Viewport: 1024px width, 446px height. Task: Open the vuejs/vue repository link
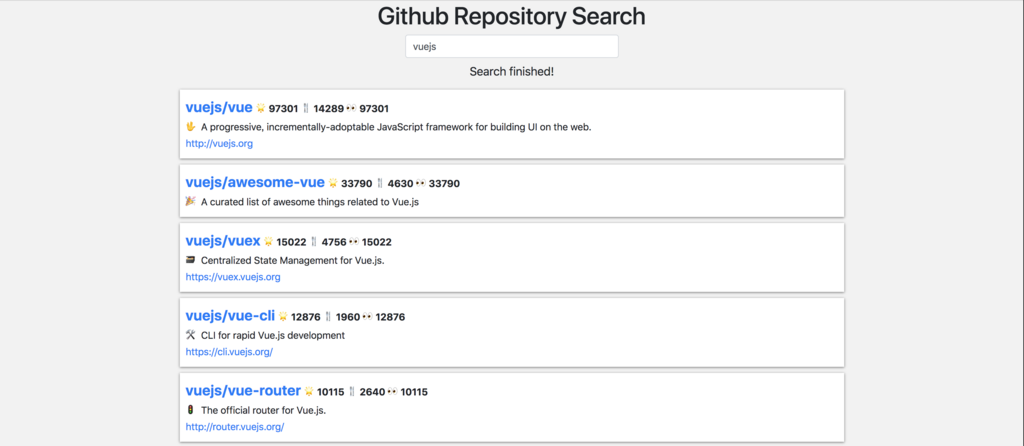pos(219,108)
